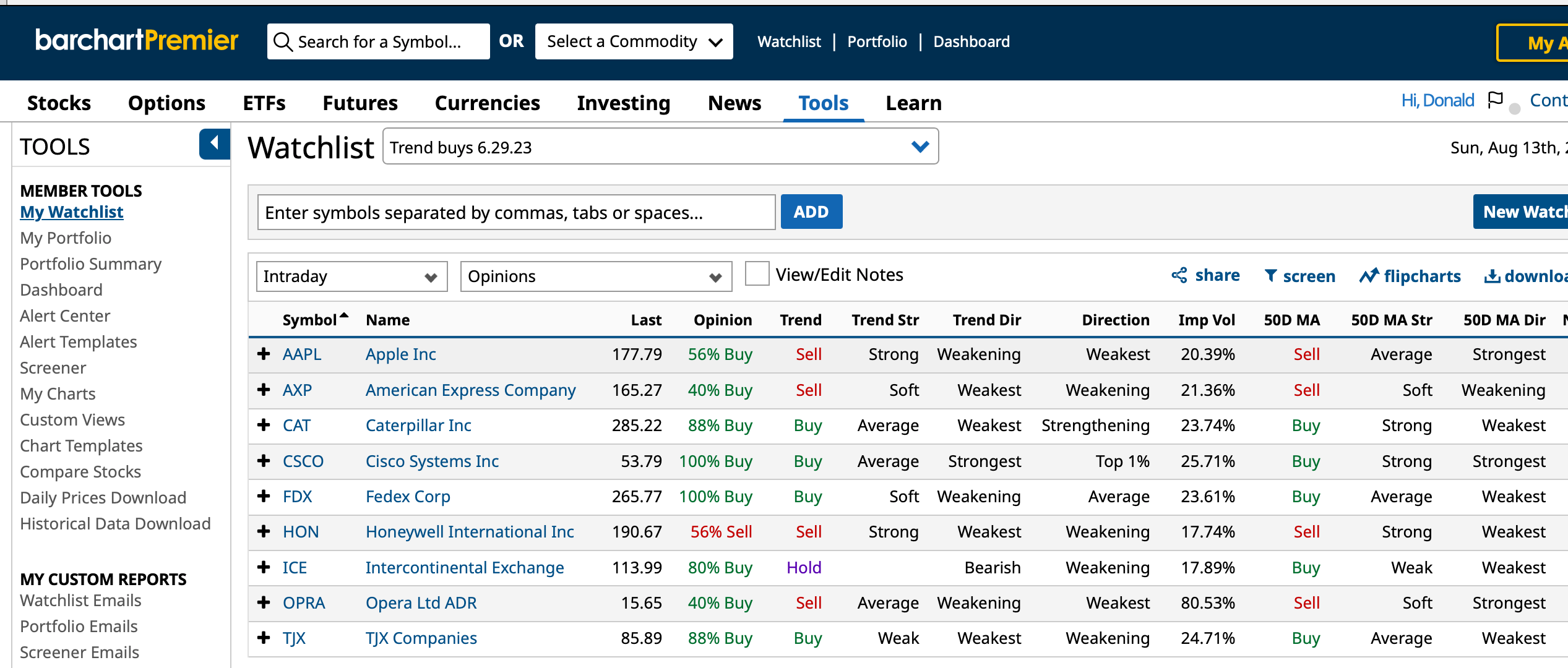Screen dimensions: 1568x668
Task: Click the Honeywell International Inc link
Action: point(470,531)
